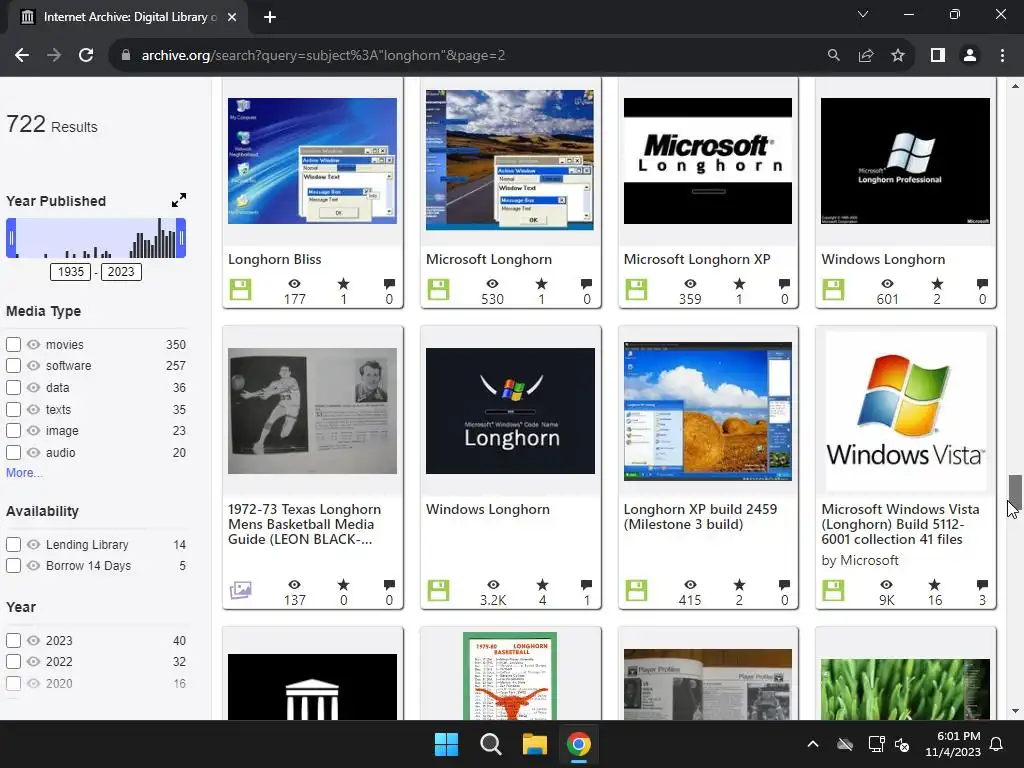The image size is (1024, 768).
Task: Open a new browser tab
Action: 270,17
